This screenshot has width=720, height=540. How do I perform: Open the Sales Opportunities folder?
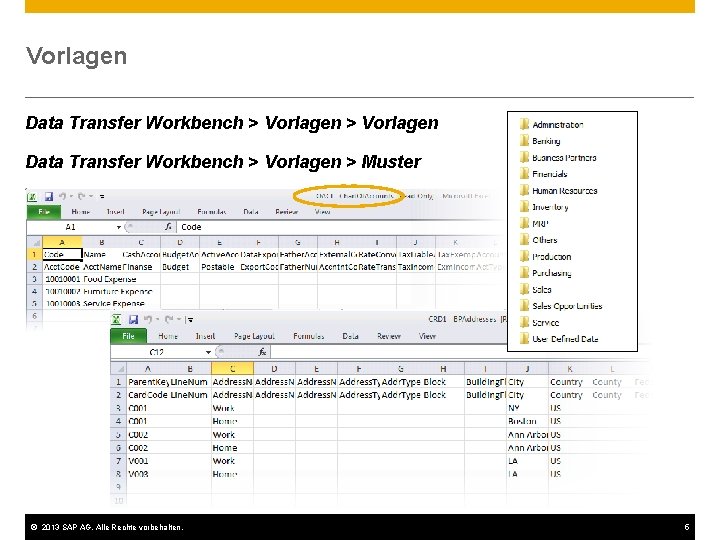561,306
